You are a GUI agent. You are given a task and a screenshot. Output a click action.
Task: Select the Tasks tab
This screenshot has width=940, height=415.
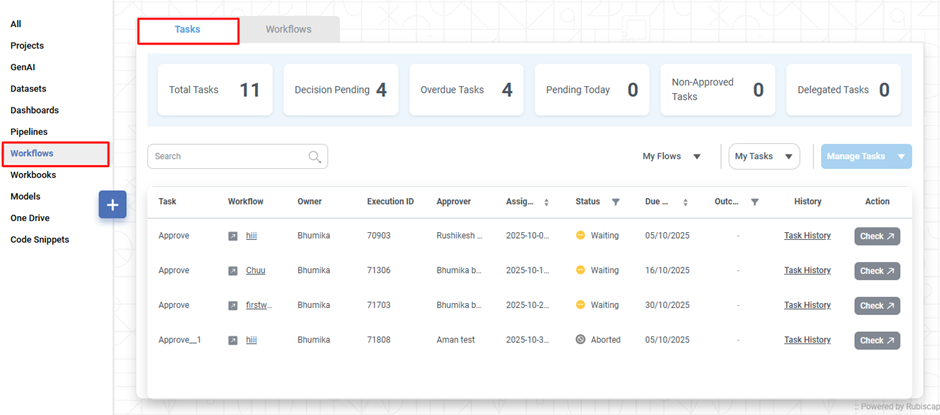(x=188, y=30)
